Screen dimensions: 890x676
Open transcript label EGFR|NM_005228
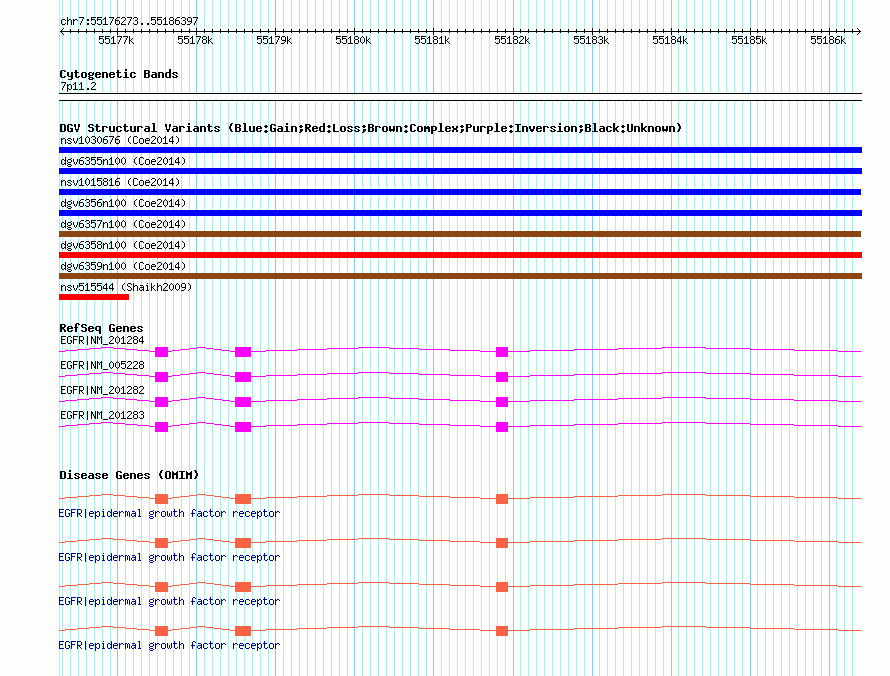click(x=102, y=366)
